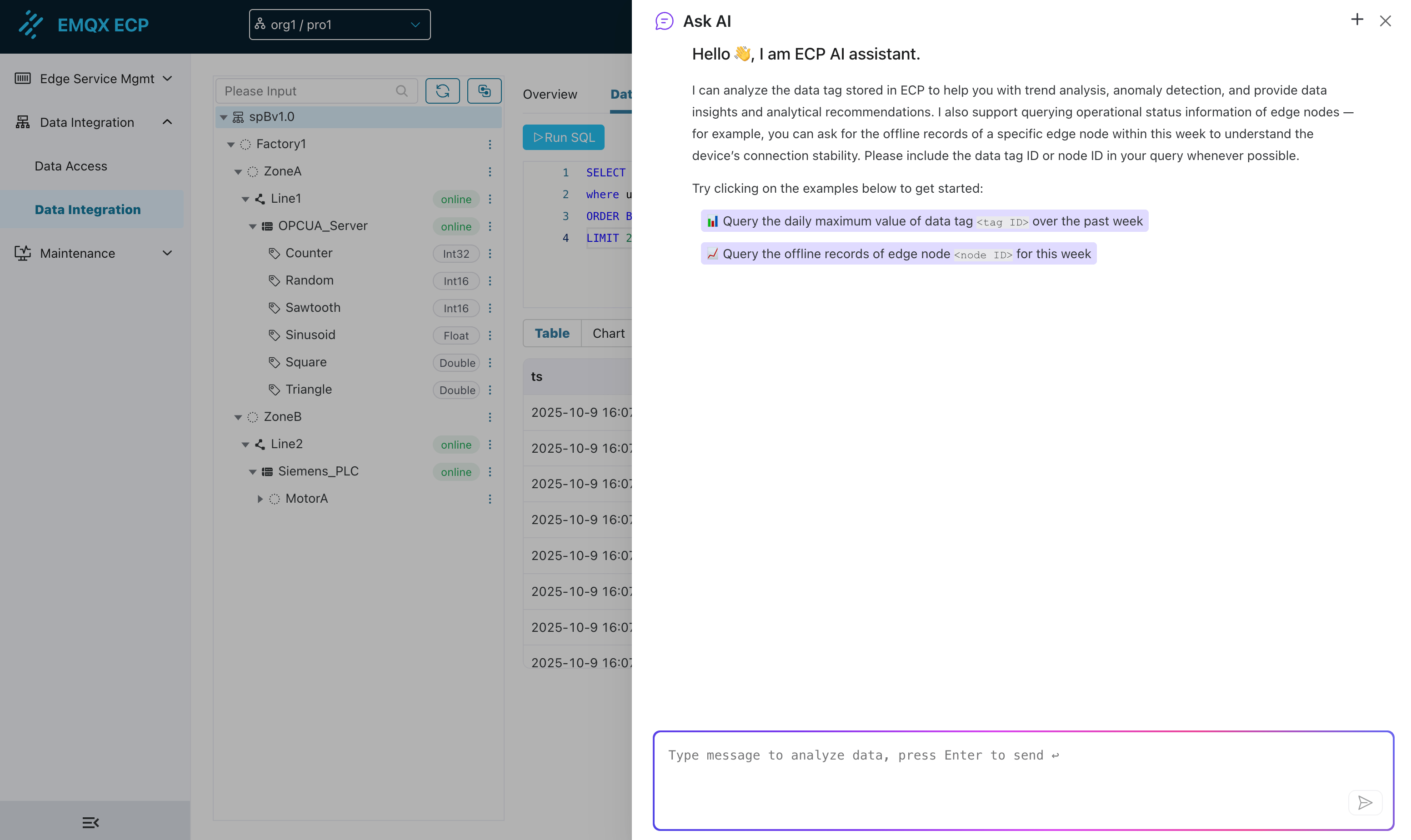
Task: Click the Maintenance wrench icon in sidebar
Action: click(23, 253)
